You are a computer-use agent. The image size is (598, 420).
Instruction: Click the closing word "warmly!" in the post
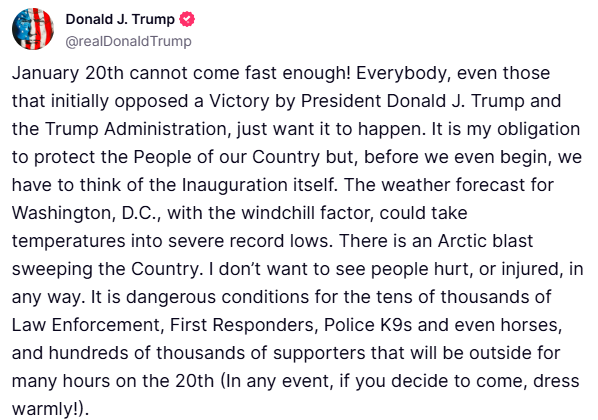pyautogui.click(x=45, y=409)
